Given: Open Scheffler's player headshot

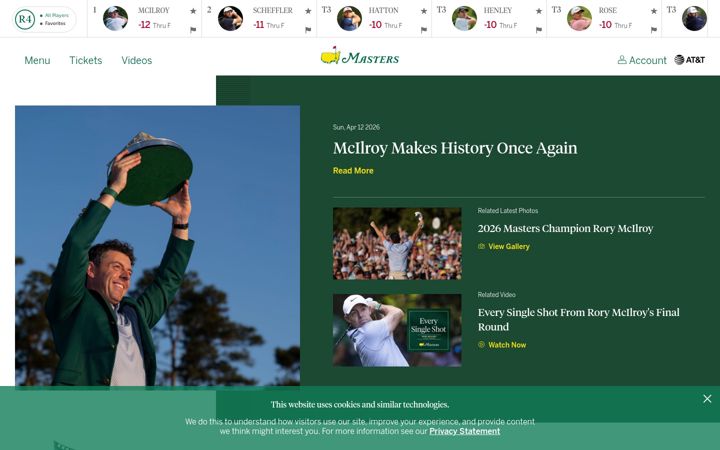Looking at the screenshot, I should (230, 18).
